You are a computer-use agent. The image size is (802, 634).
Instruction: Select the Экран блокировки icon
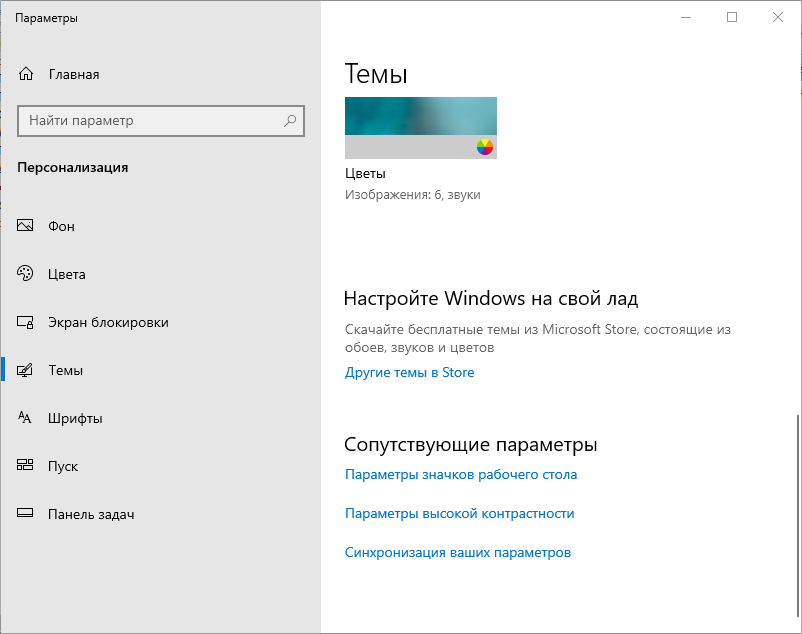(25, 322)
